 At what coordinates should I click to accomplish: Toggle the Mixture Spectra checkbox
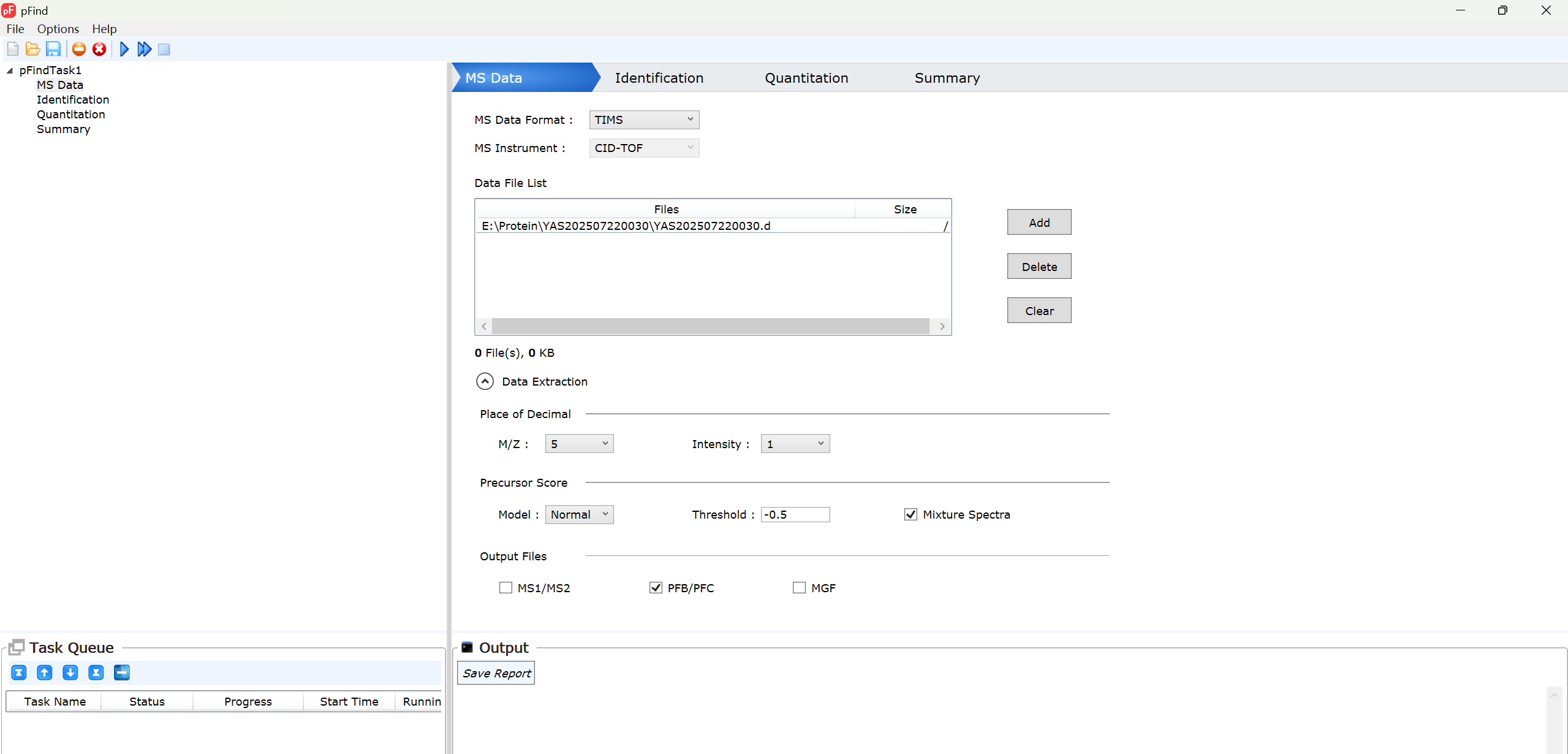[911, 514]
